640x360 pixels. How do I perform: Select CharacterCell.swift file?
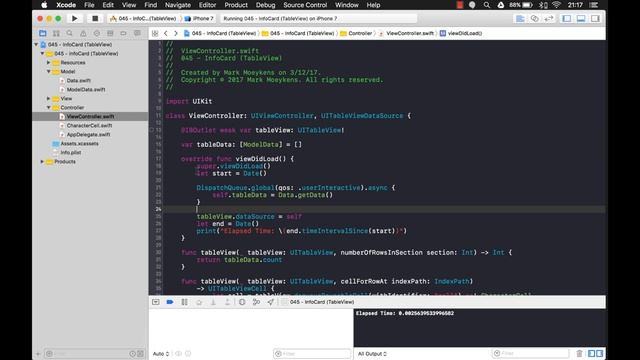click(x=89, y=125)
